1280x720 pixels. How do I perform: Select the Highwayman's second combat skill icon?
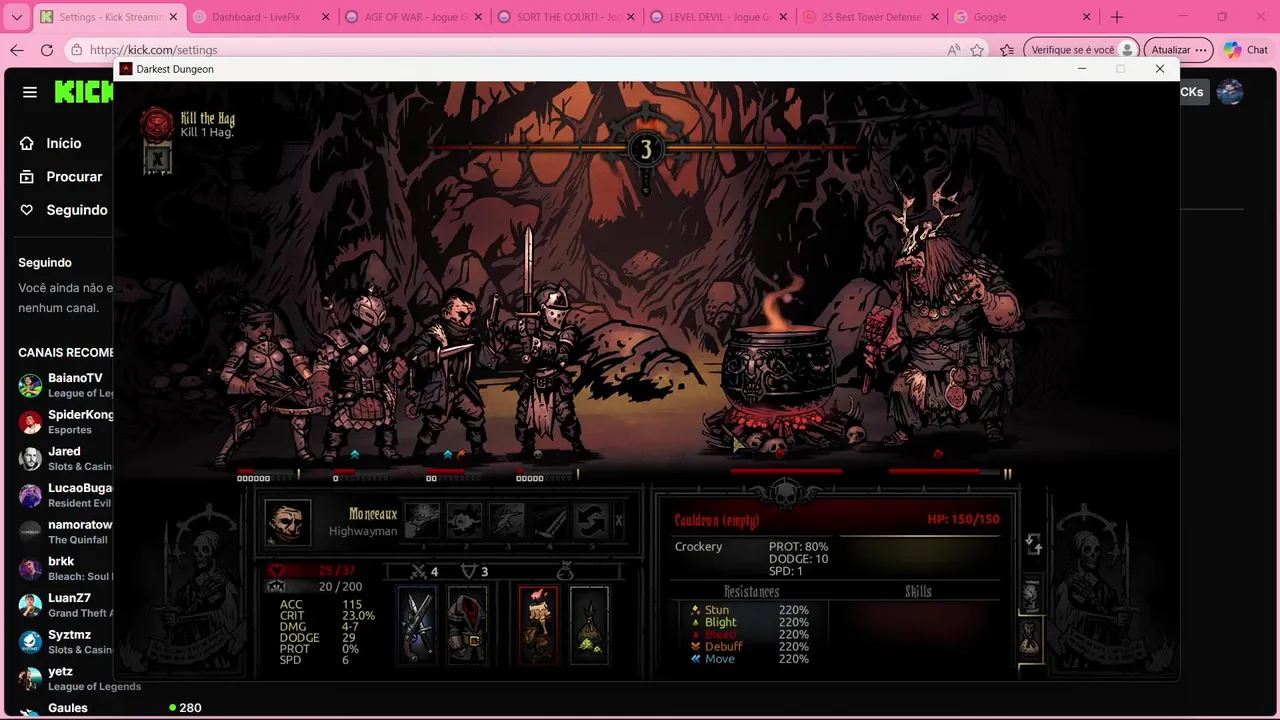[465, 520]
